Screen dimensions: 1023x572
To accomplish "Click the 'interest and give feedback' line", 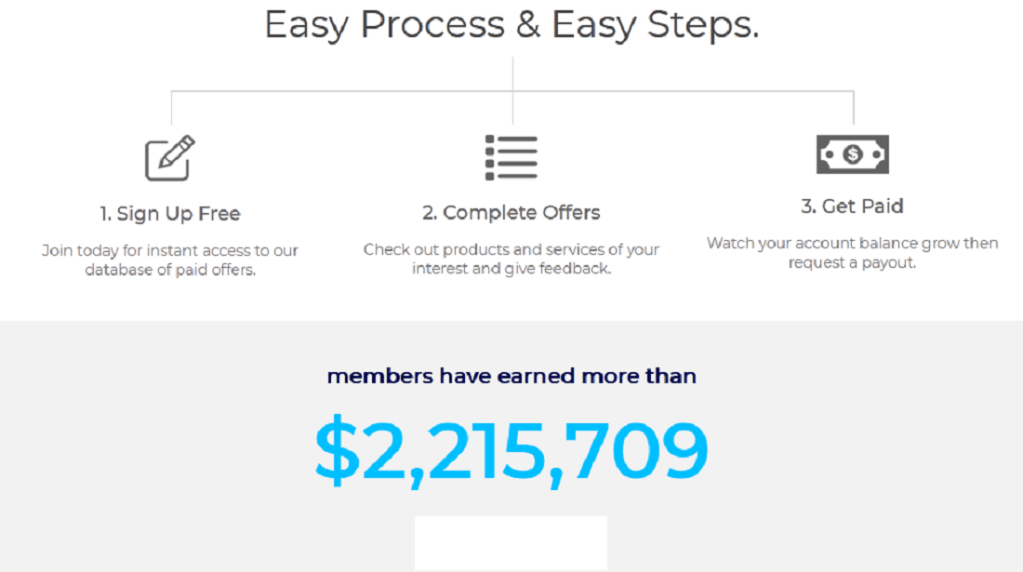I will 511,268.
